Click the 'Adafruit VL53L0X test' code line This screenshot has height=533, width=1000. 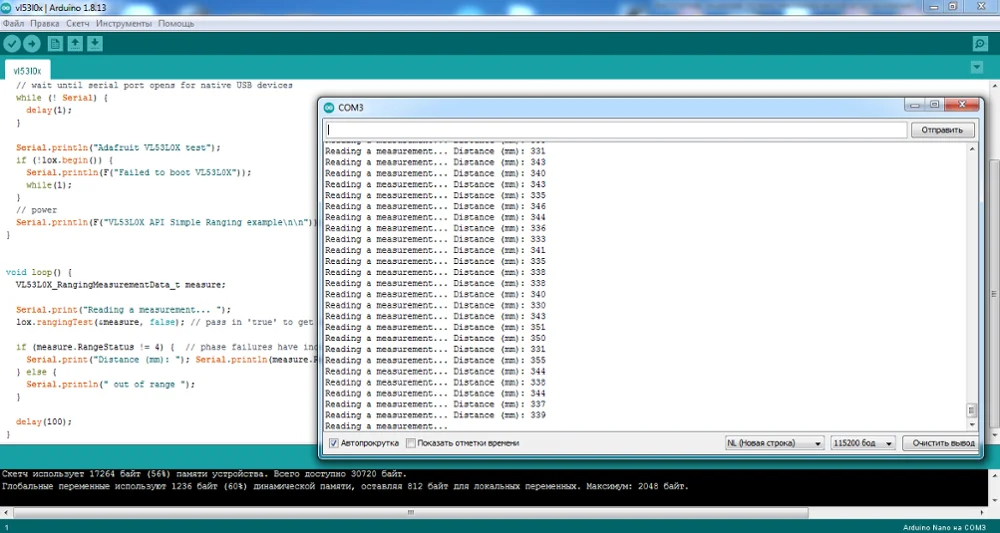point(118,147)
